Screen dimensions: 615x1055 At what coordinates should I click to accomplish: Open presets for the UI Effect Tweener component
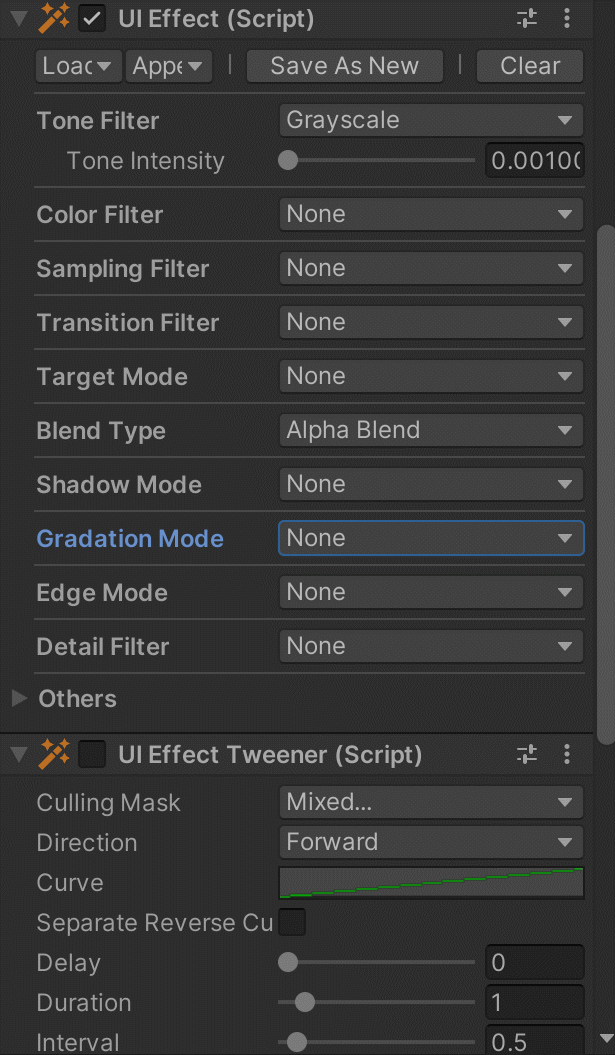click(x=527, y=754)
